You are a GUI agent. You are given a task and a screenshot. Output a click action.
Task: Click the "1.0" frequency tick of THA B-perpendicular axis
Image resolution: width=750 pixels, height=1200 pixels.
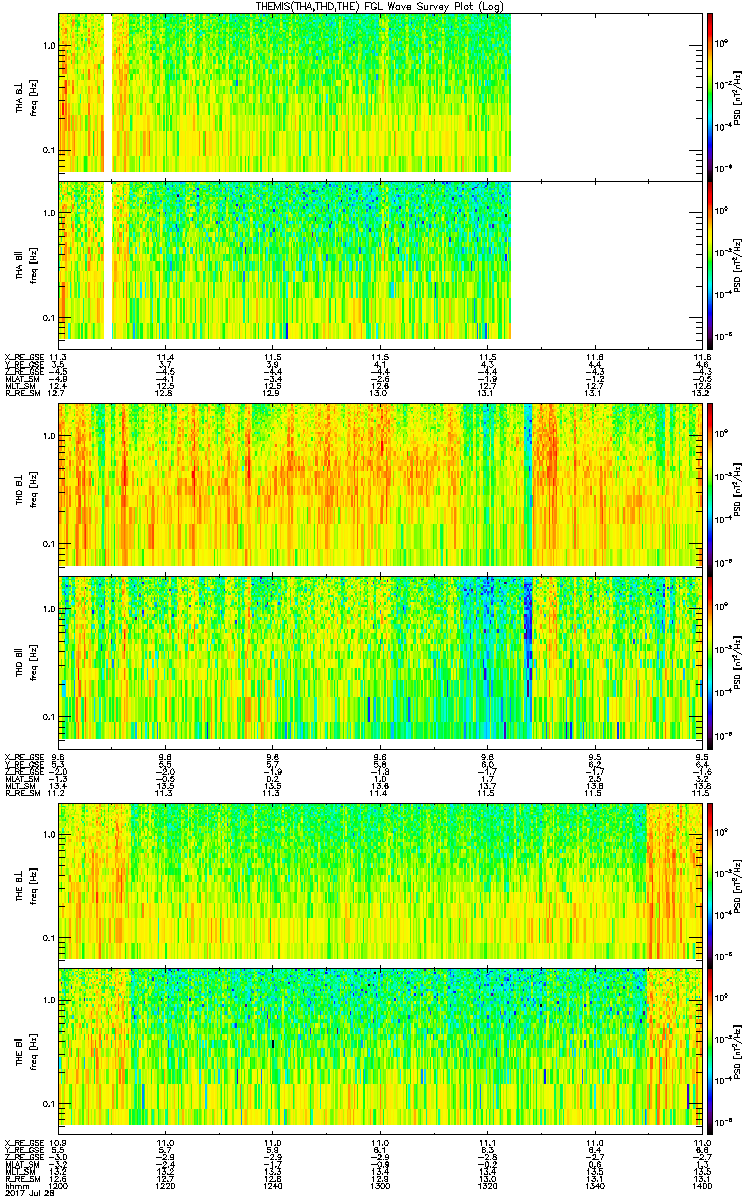49,46
